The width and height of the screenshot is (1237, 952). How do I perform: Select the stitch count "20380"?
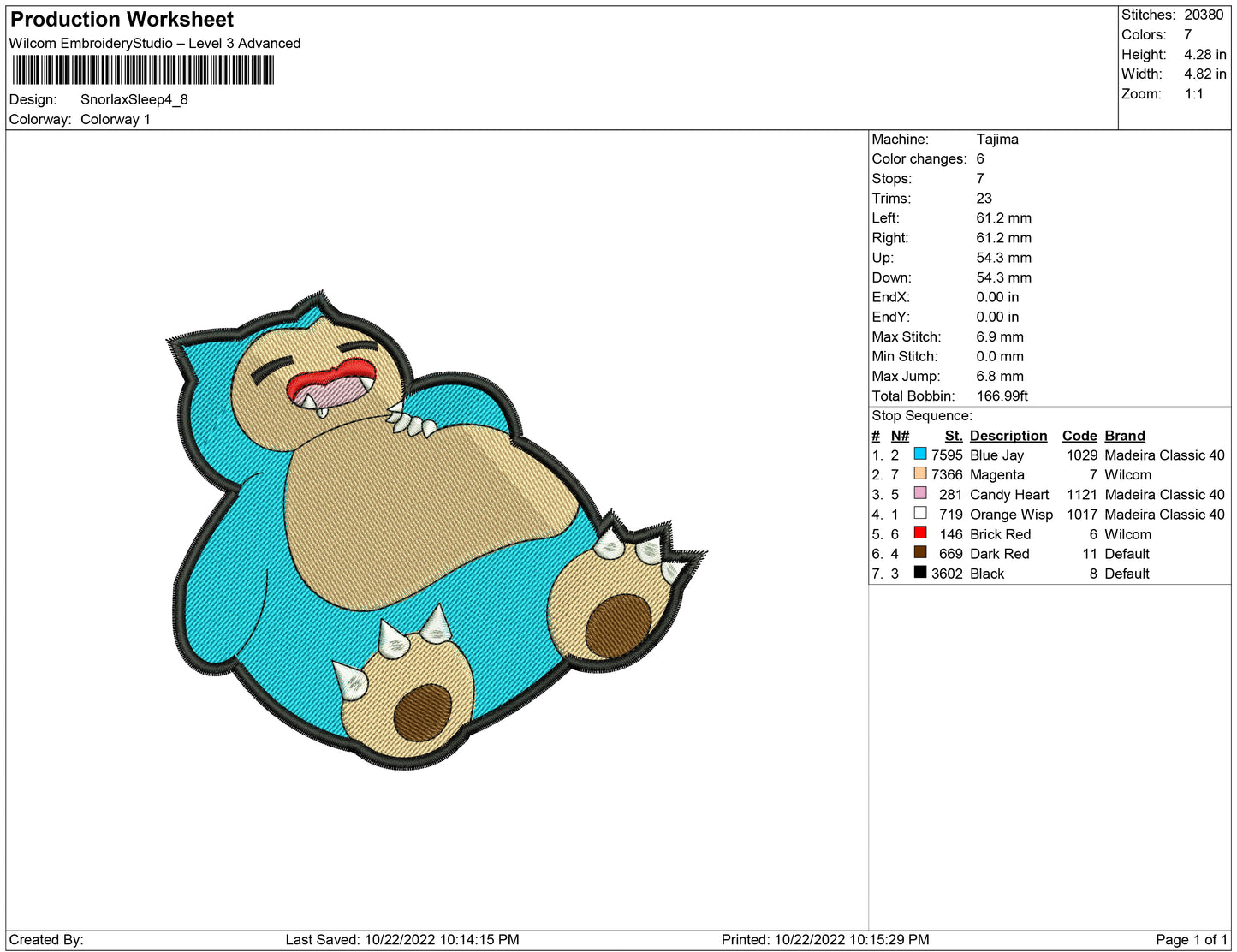[1204, 15]
